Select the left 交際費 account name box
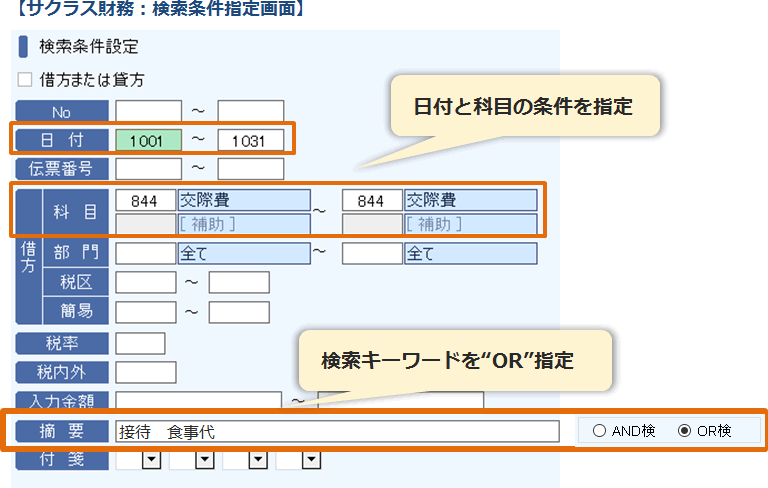 click(244, 200)
